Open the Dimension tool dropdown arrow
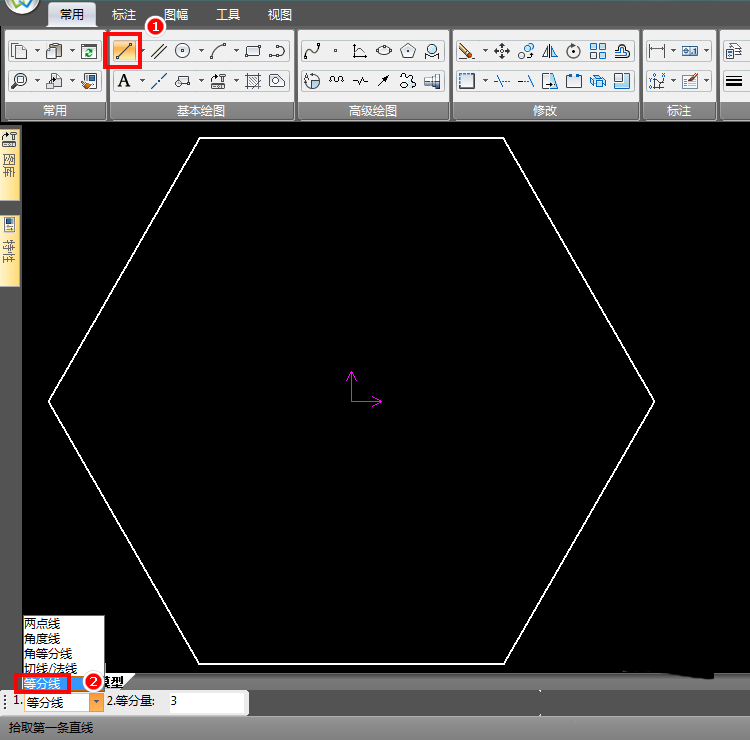 pyautogui.click(x=673, y=51)
